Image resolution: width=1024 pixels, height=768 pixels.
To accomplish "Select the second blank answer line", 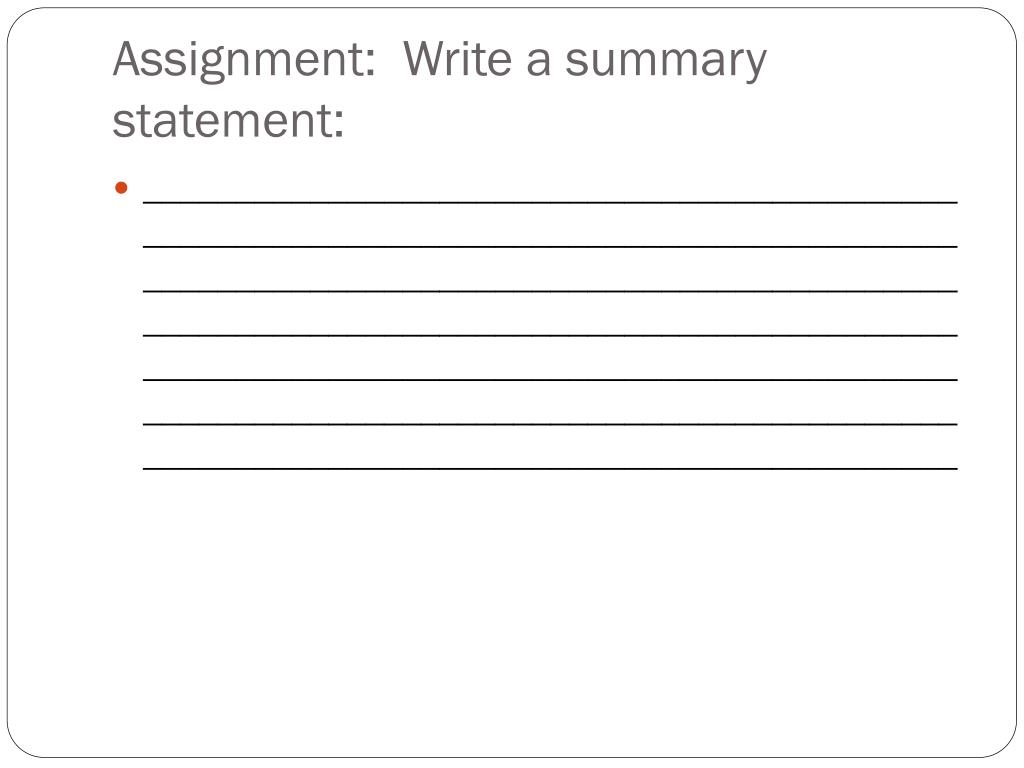I will point(550,244).
